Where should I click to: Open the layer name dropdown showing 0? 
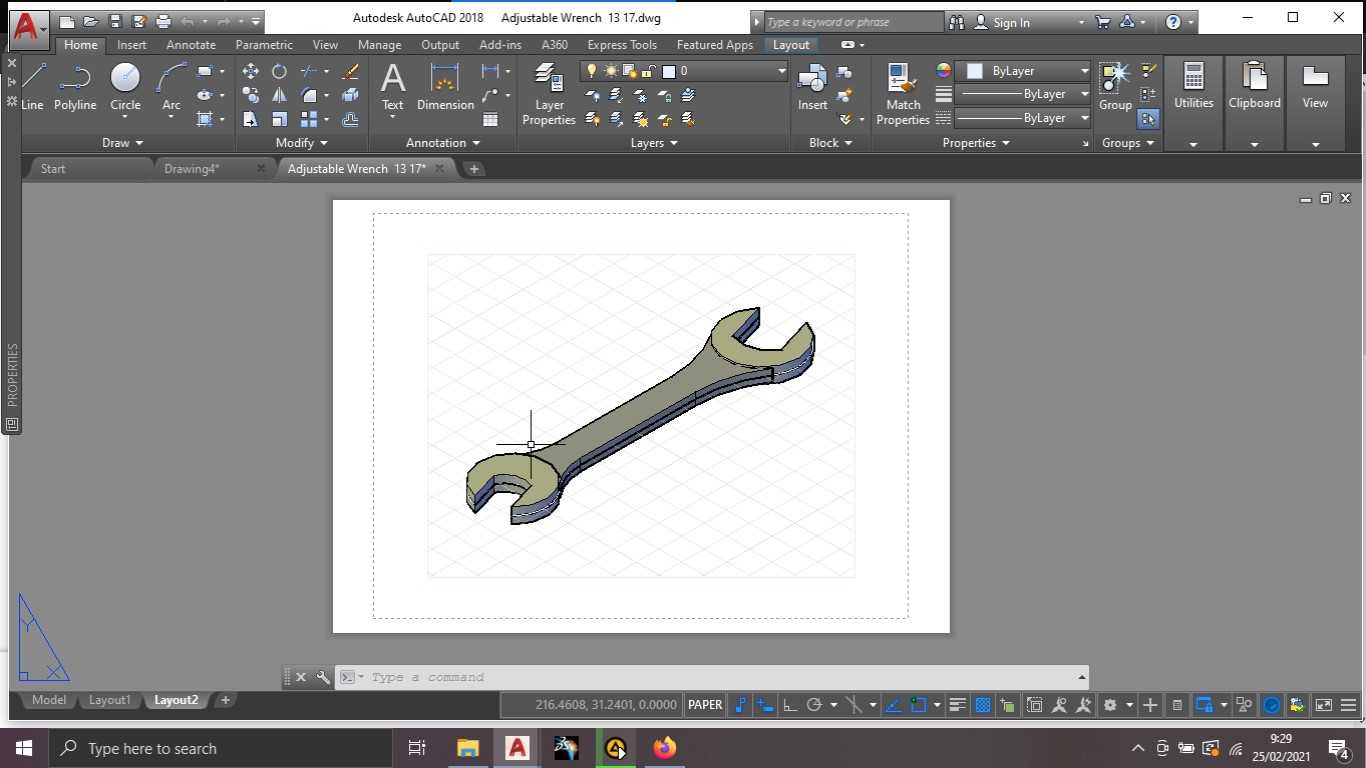click(x=685, y=71)
